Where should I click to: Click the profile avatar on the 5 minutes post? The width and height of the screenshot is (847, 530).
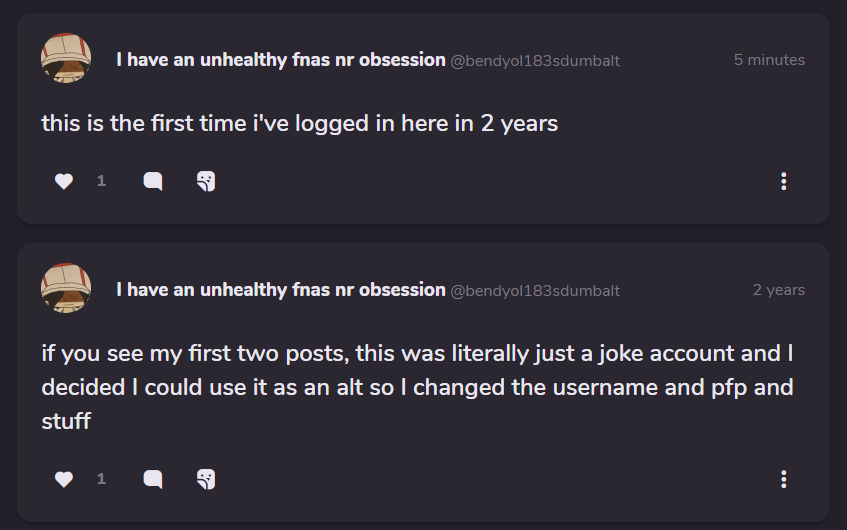66,58
